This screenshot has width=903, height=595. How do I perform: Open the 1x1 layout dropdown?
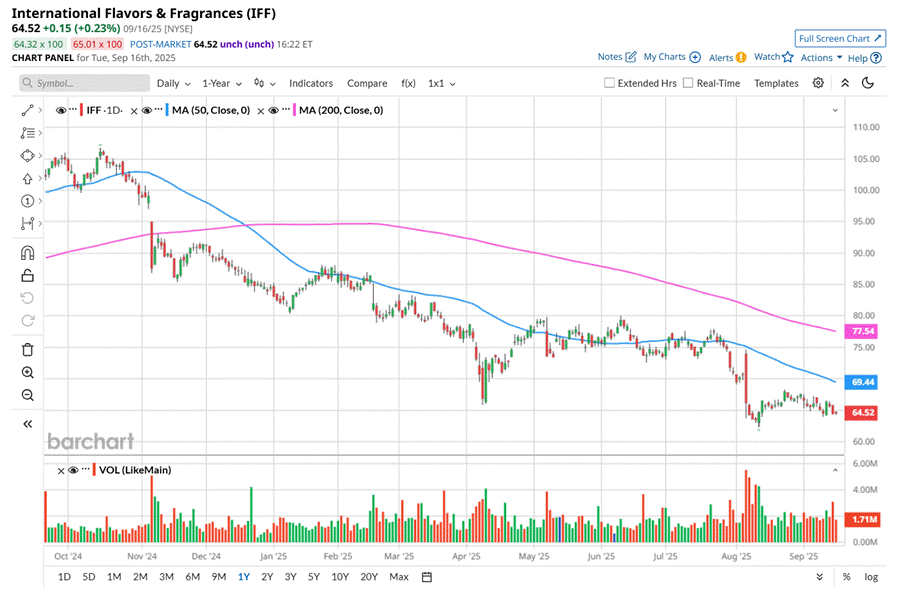tap(442, 83)
